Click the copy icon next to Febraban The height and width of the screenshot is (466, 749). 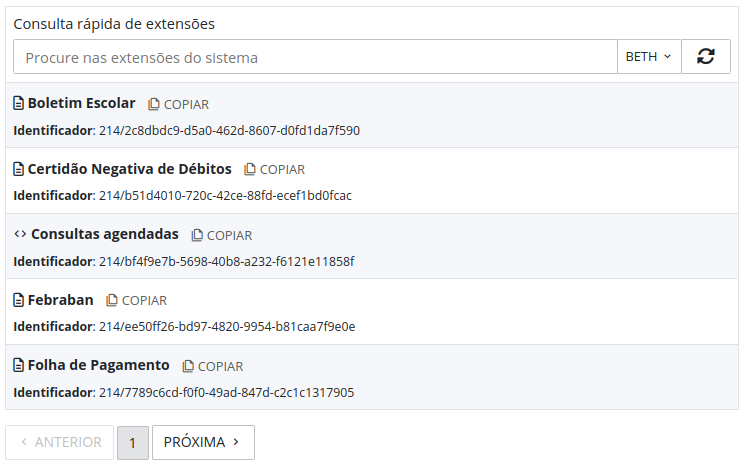tap(112, 300)
